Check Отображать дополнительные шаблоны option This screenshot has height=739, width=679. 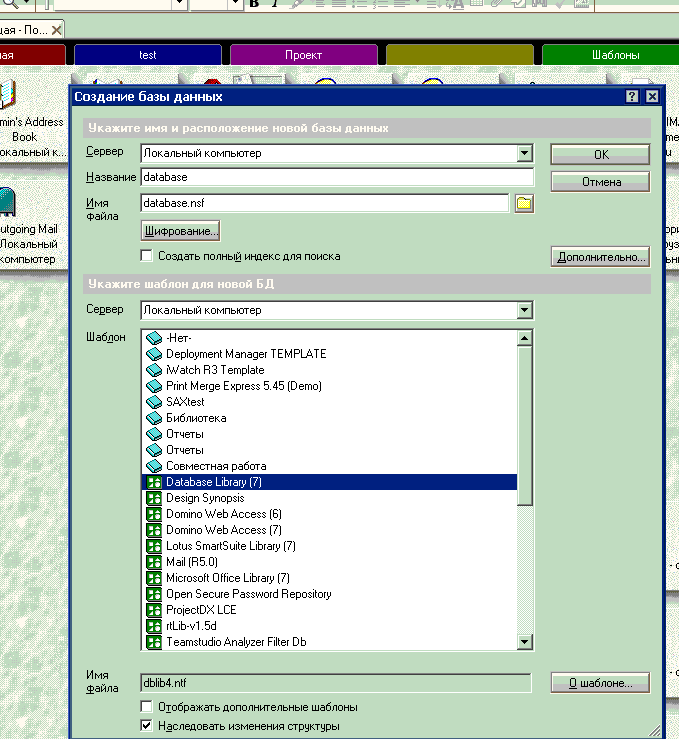tap(147, 707)
